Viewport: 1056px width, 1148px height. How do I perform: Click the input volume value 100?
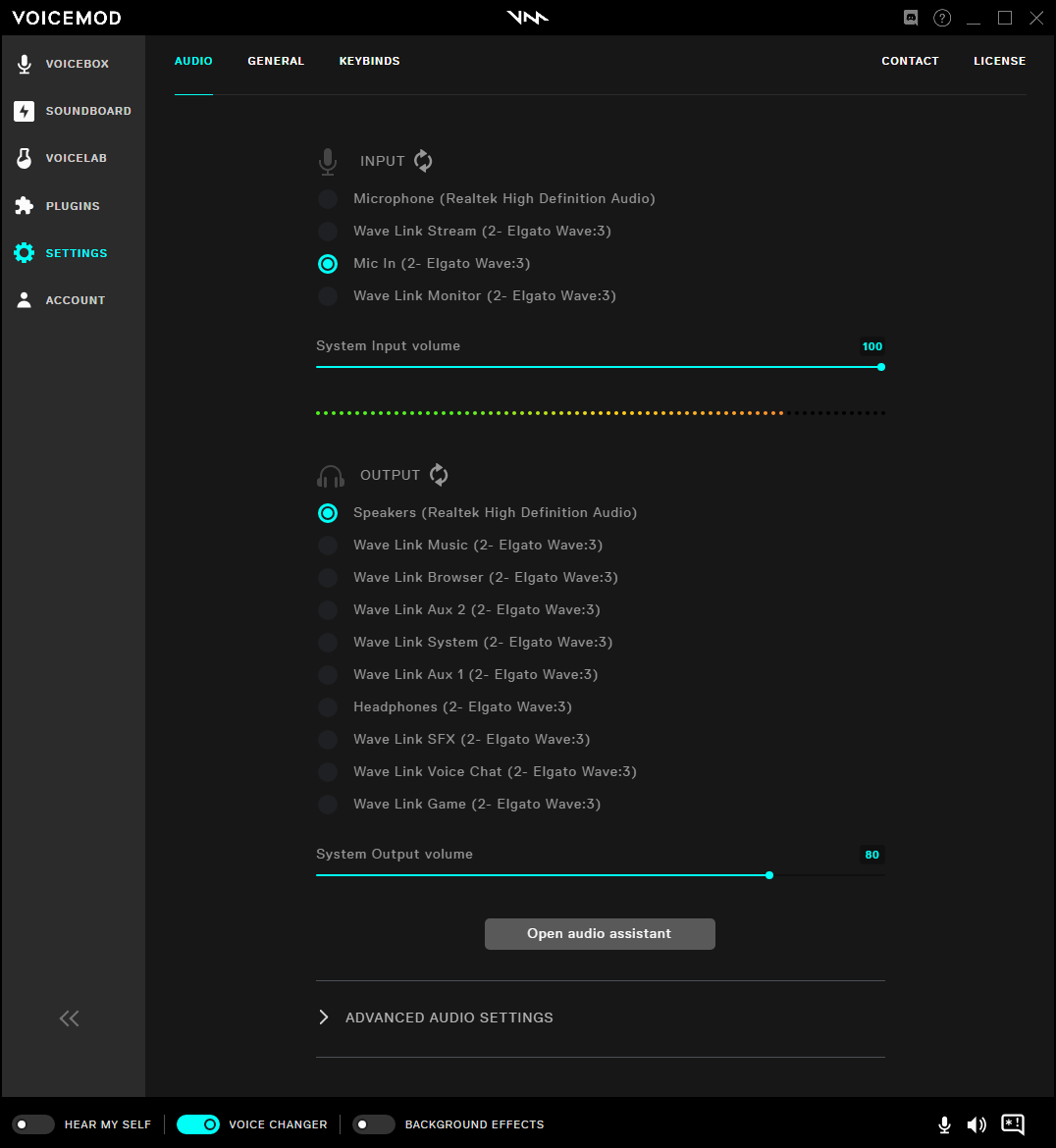(872, 346)
